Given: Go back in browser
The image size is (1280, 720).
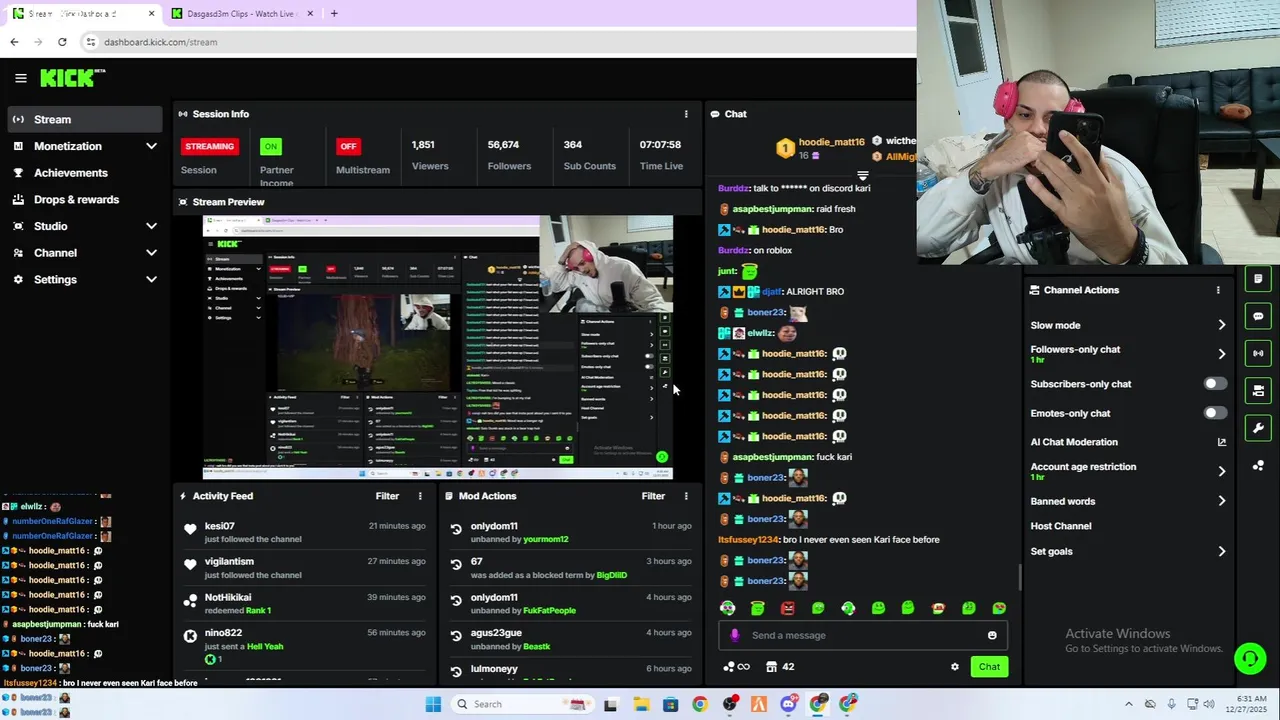Looking at the screenshot, I should [x=14, y=42].
